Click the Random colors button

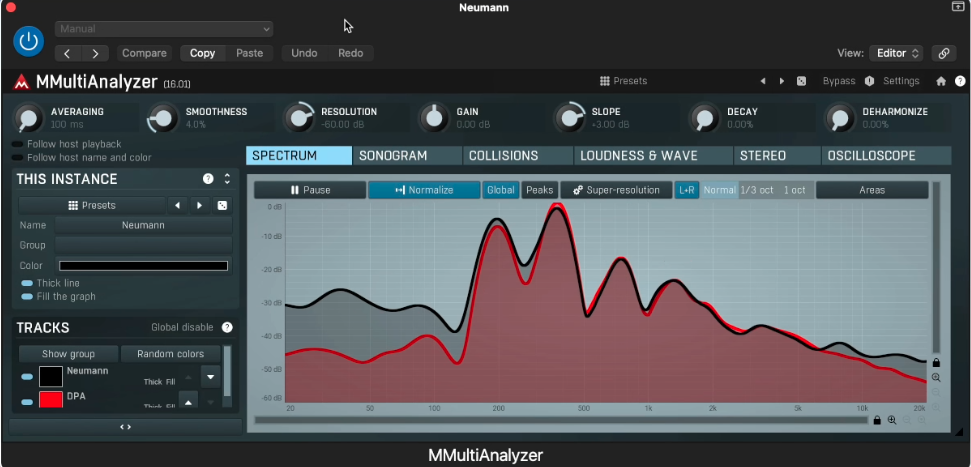tap(170, 354)
